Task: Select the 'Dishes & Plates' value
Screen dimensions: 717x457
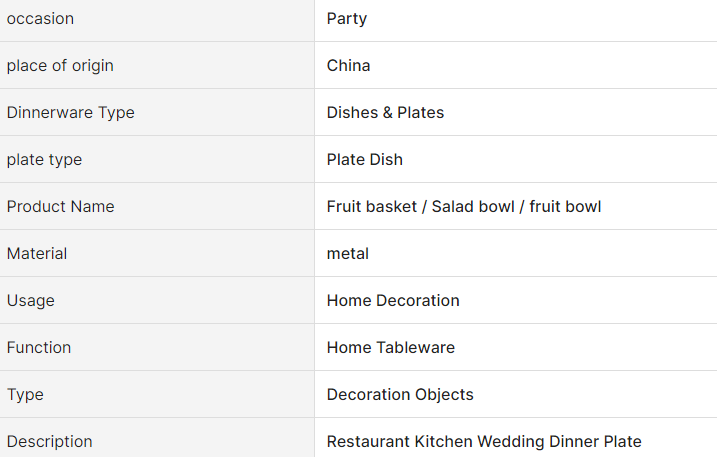Action: [385, 113]
